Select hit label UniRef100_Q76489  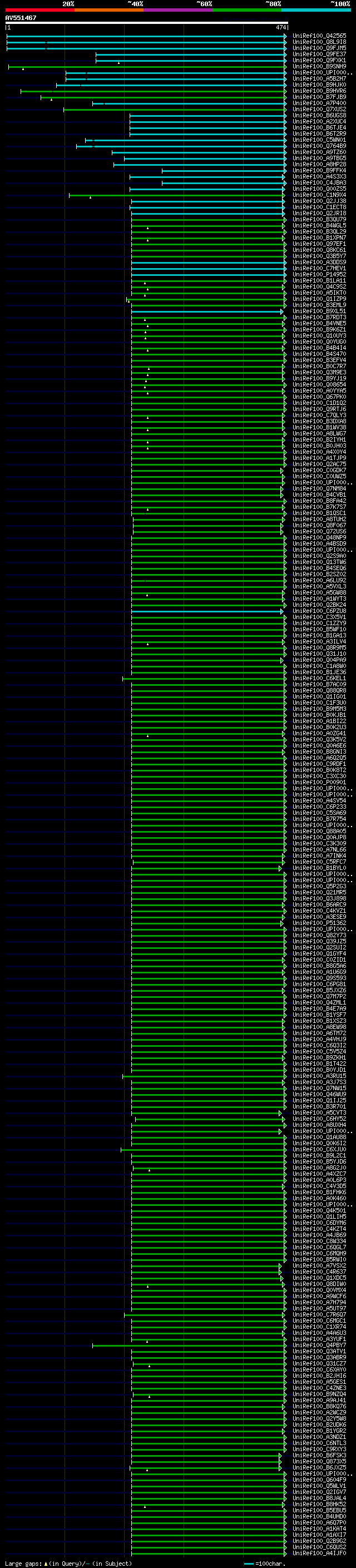[x=319, y=146]
